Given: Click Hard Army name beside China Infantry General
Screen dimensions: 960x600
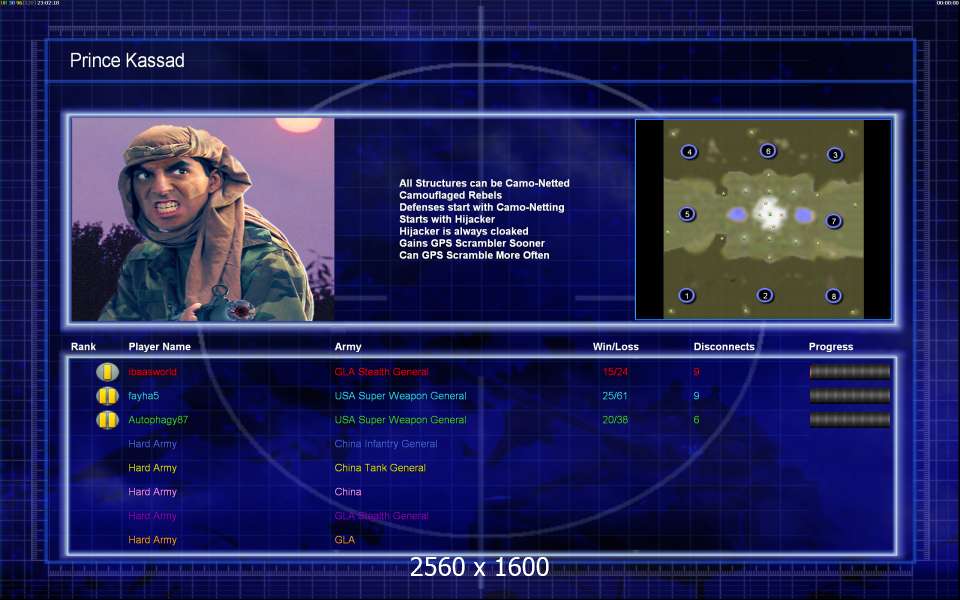Looking at the screenshot, I should tap(152, 444).
